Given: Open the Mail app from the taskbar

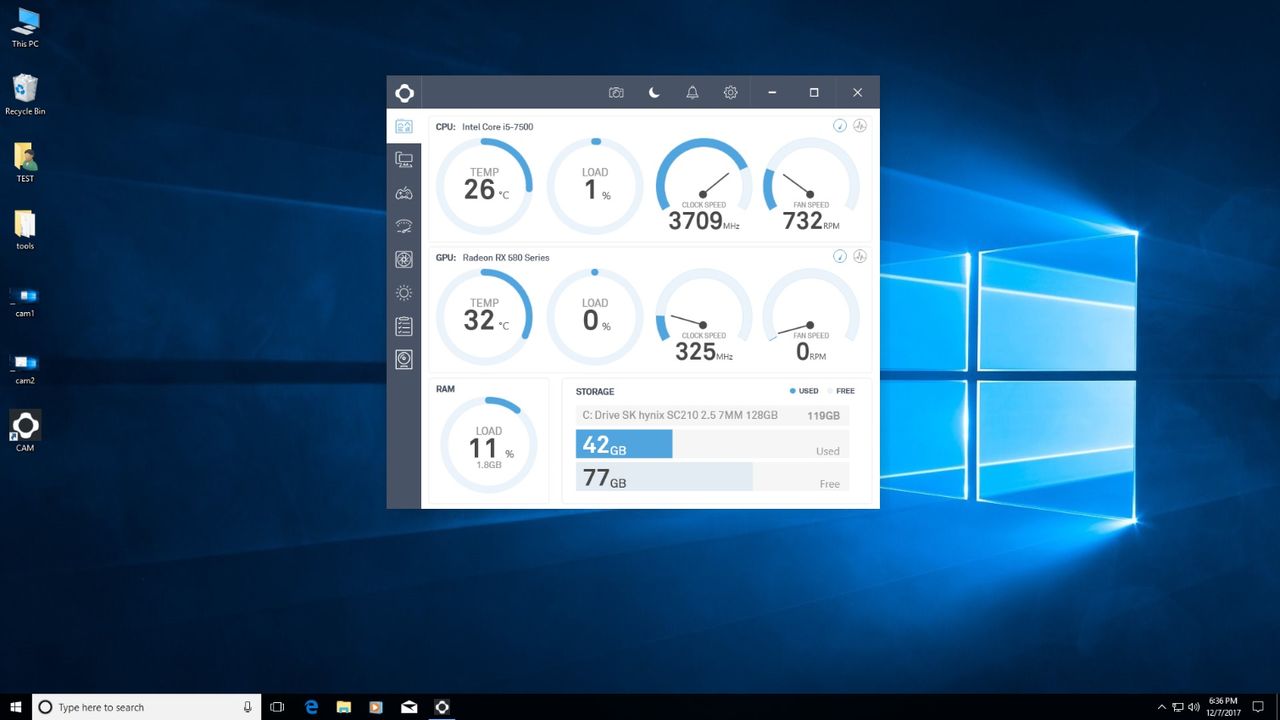Looking at the screenshot, I should 409,707.
